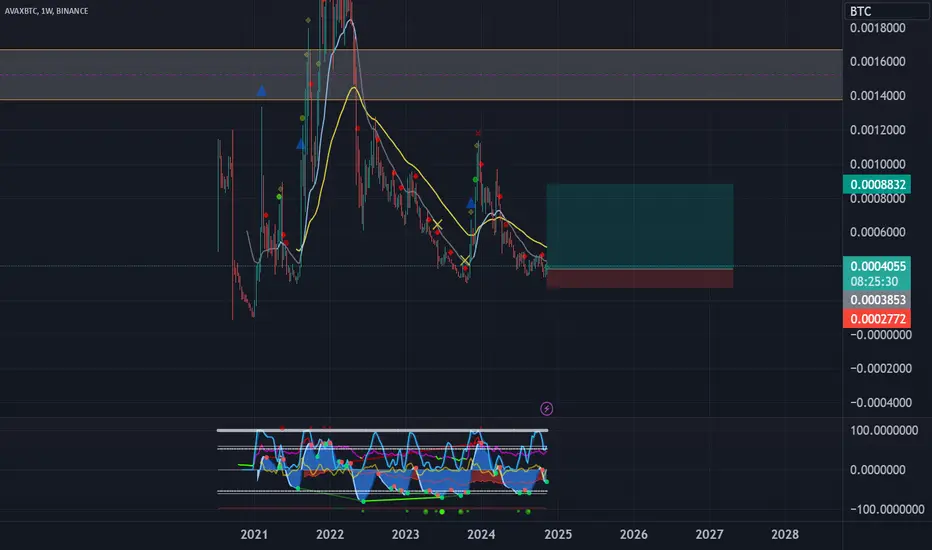This screenshot has height=550, width=932.
Task: Click the 2025 label on the time axis
Action: point(558,534)
